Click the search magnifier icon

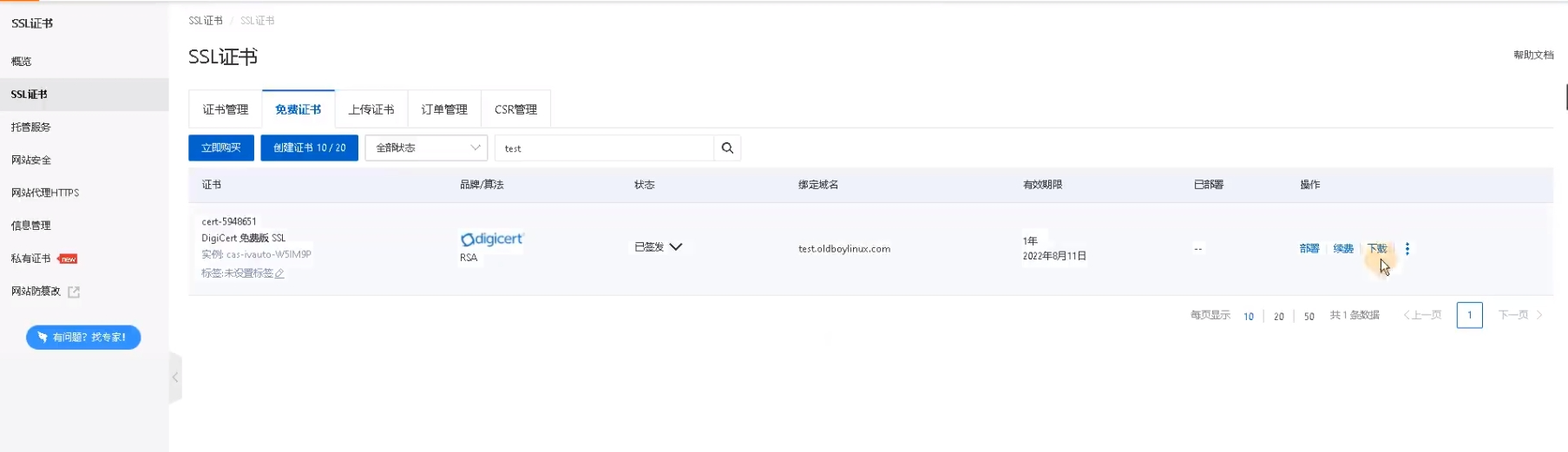point(727,148)
